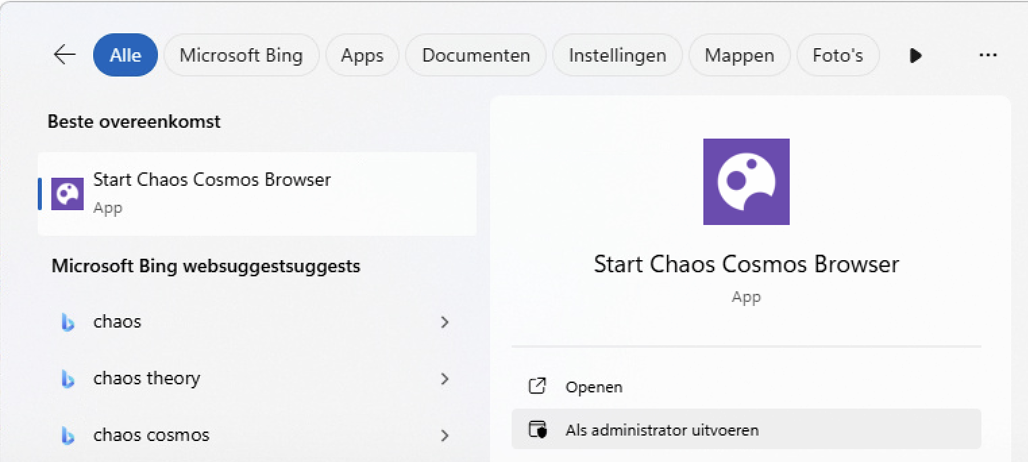
Task: Switch to the Microsoft Bing filter
Action: click(x=241, y=55)
